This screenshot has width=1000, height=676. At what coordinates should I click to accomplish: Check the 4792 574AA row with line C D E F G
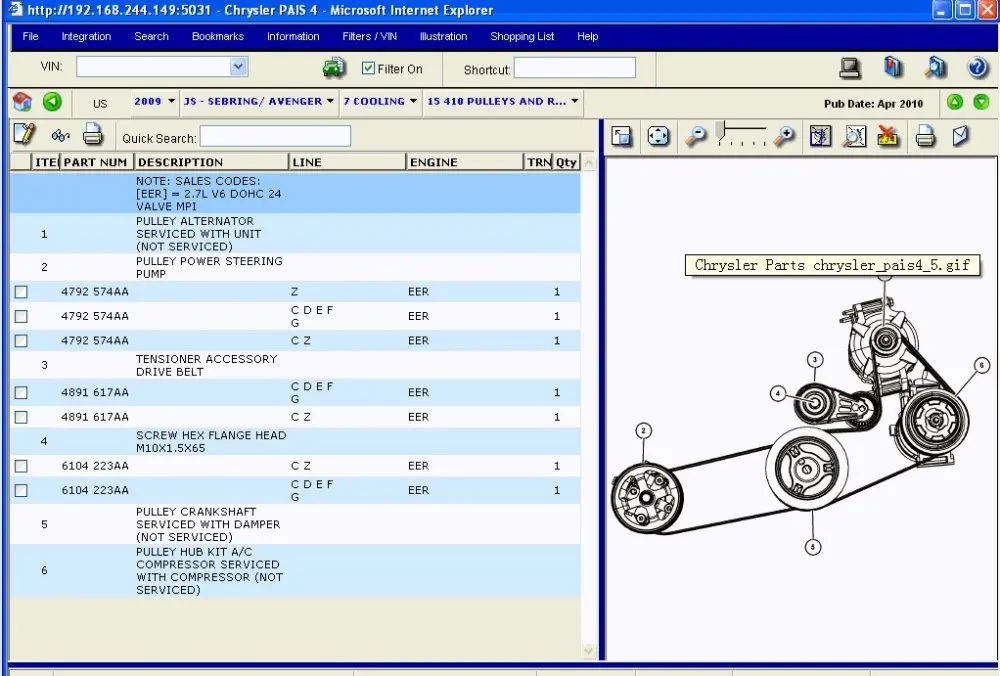[21, 316]
